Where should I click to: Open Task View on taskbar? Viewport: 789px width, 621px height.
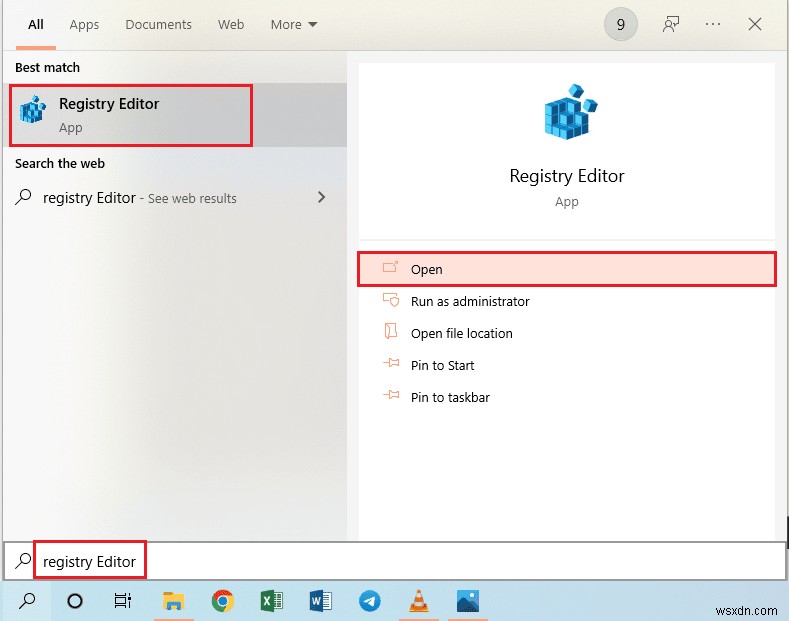pos(123,600)
